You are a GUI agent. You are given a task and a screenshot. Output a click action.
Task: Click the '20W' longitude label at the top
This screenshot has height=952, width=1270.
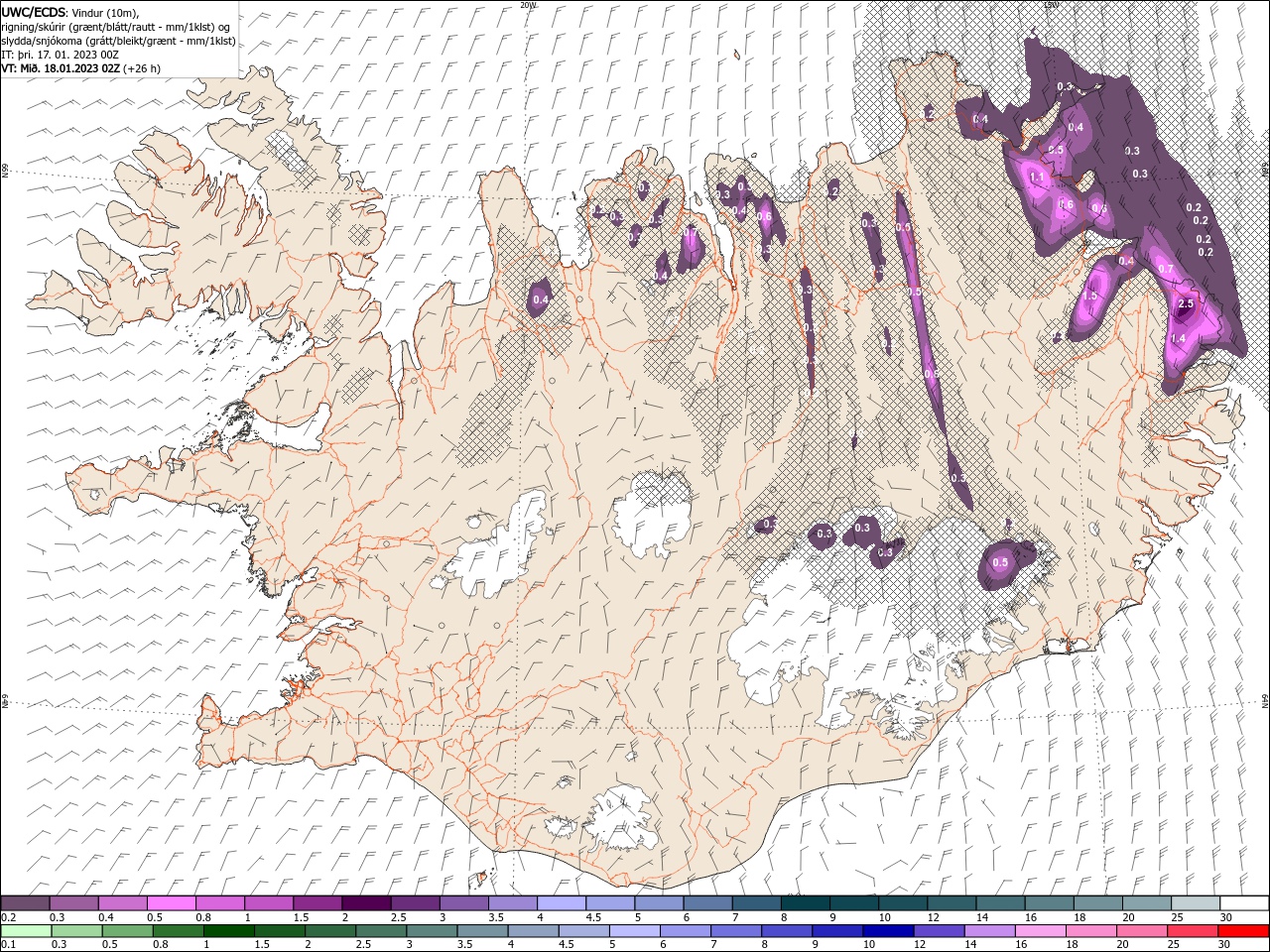click(528, 5)
